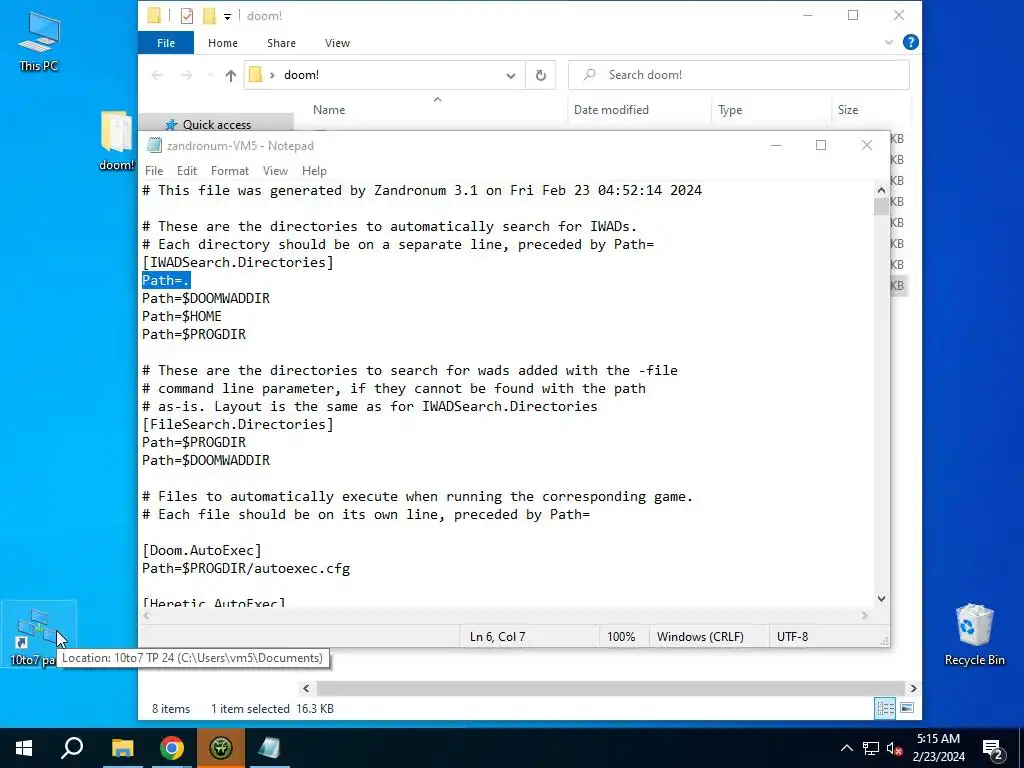Open the This PC desktop icon
The width and height of the screenshot is (1024, 768).
39,40
